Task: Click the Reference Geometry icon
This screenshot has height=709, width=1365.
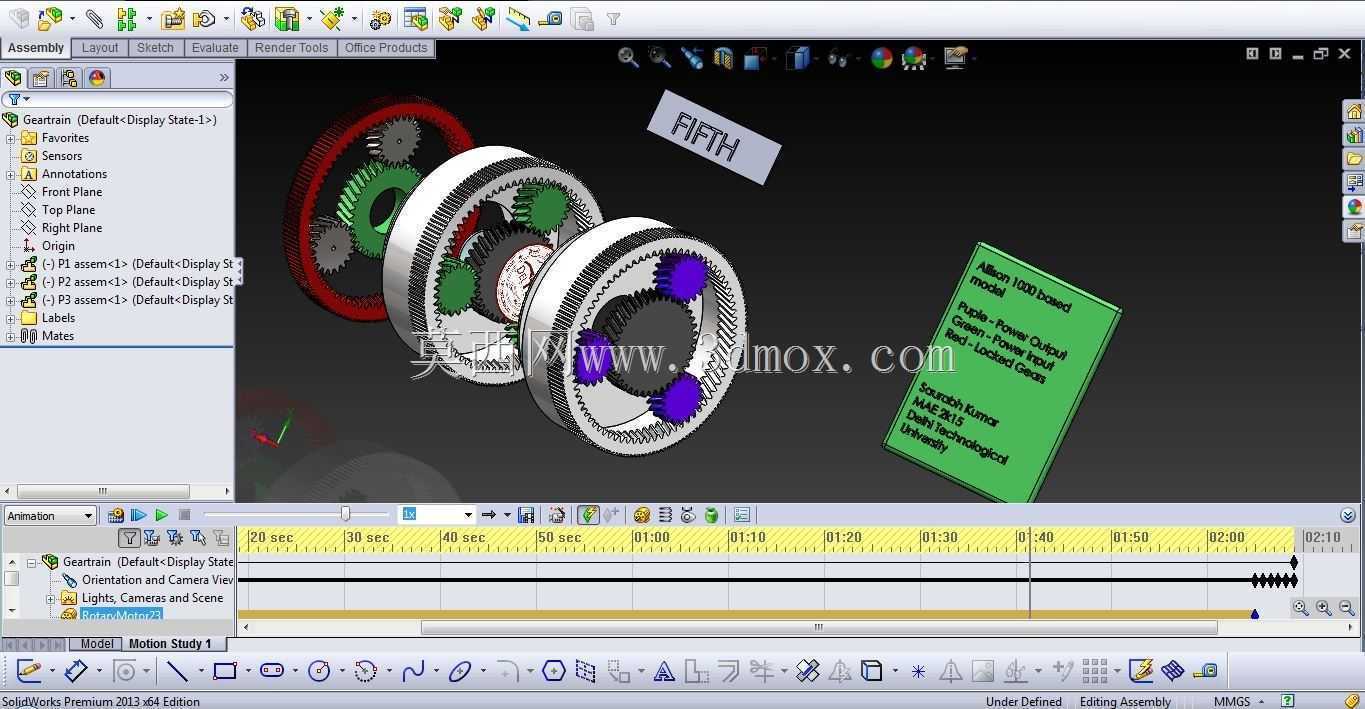Action: [x=332, y=18]
